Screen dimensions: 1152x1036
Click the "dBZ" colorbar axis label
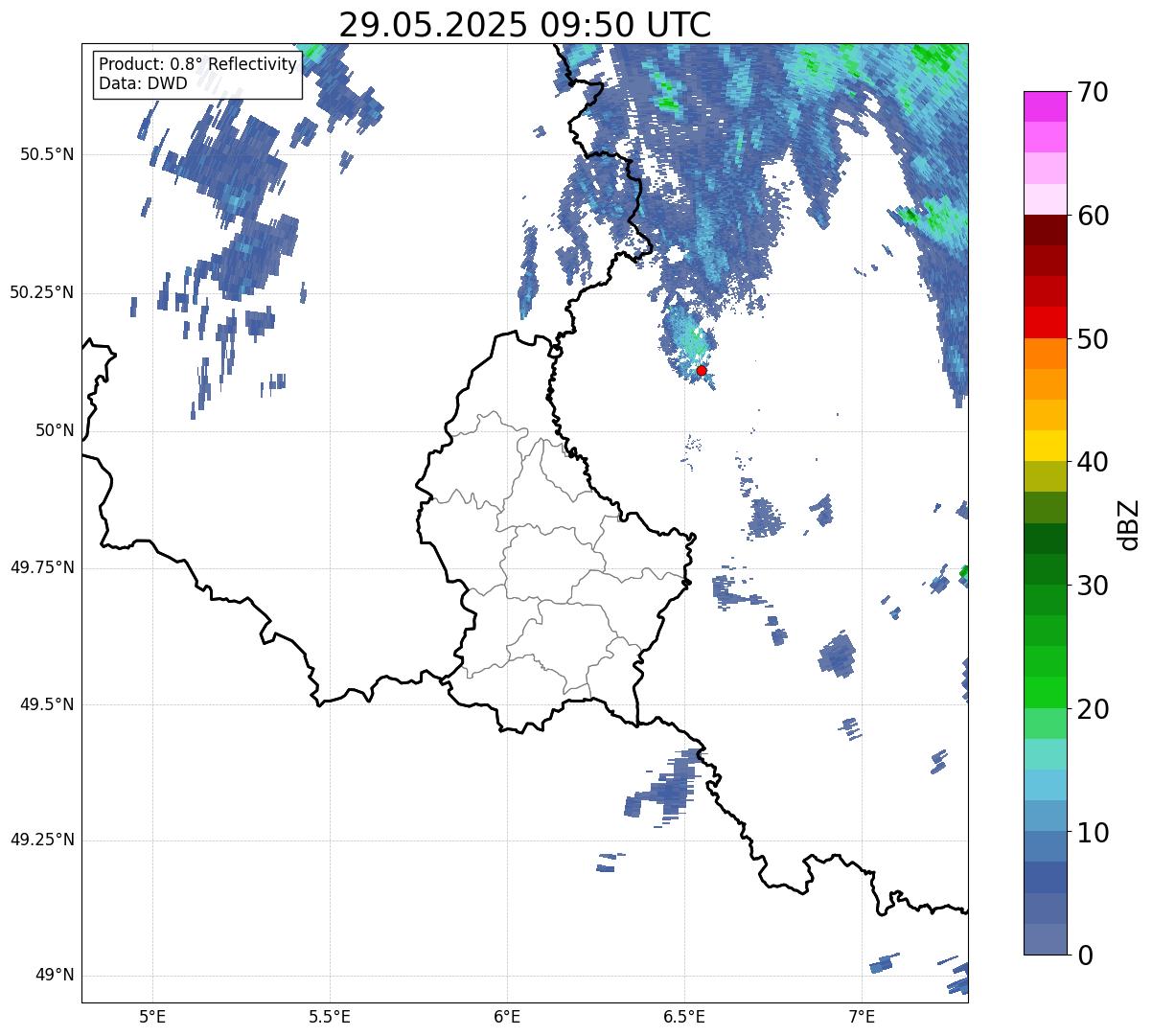click(1129, 524)
